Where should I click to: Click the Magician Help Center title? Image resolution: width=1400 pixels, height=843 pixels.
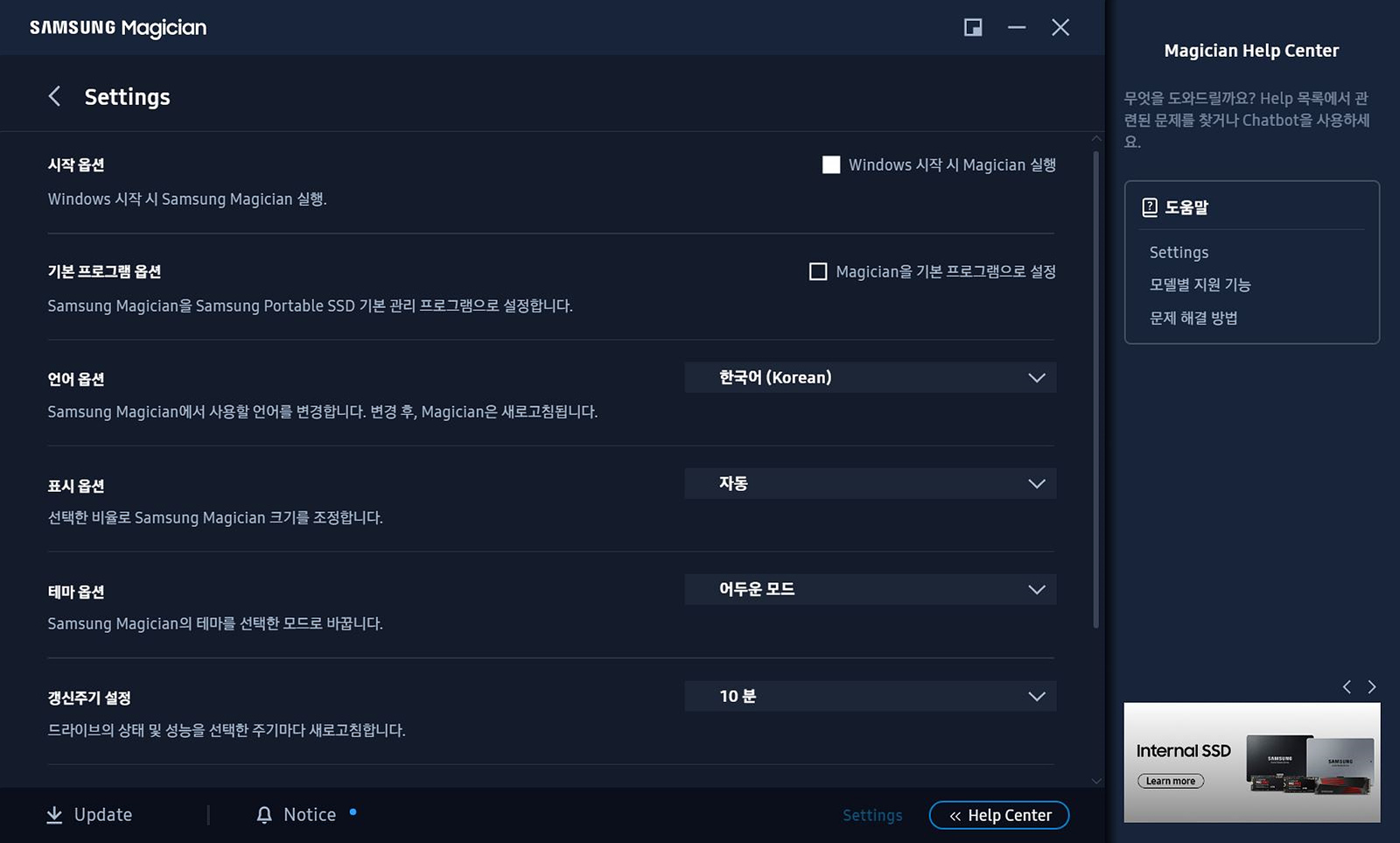tap(1251, 51)
